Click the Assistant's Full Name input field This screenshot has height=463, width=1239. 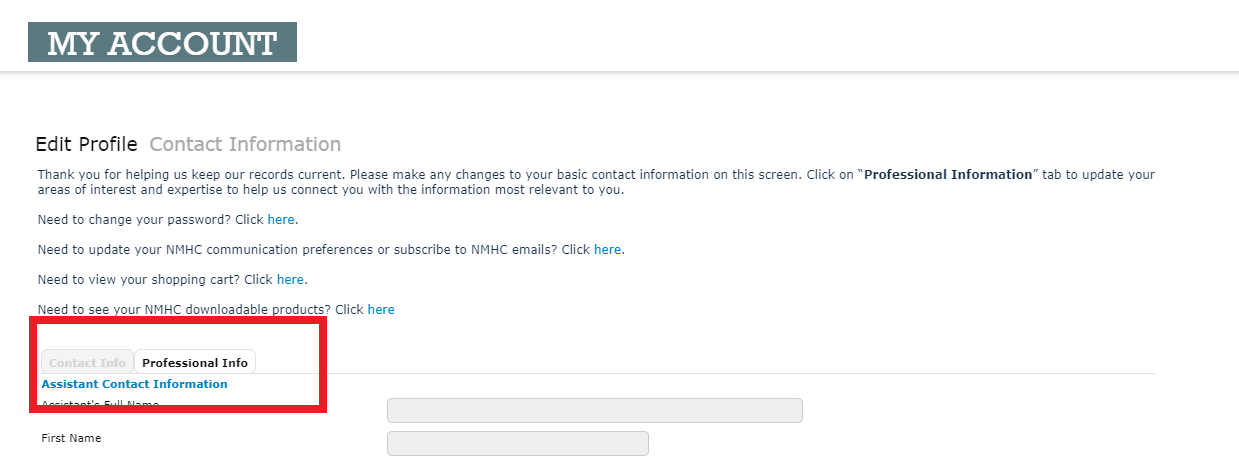pyautogui.click(x=594, y=410)
